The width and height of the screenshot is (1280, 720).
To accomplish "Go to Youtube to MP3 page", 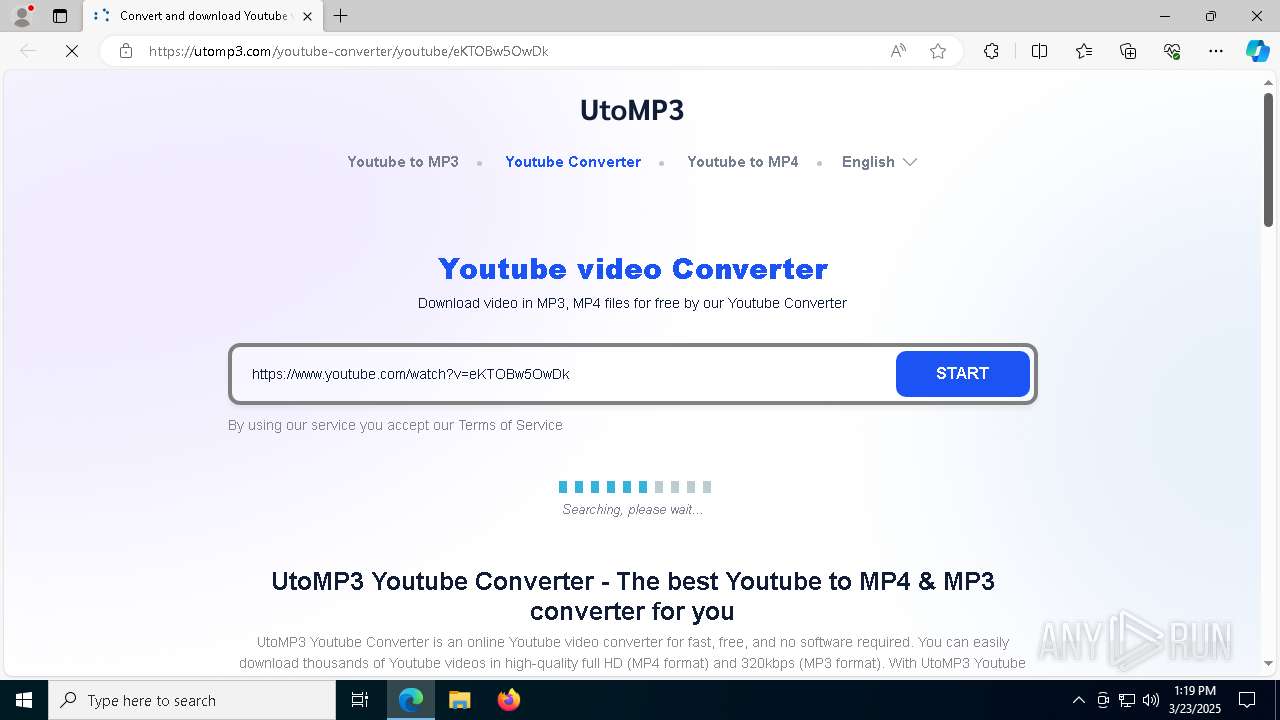I will (403, 162).
